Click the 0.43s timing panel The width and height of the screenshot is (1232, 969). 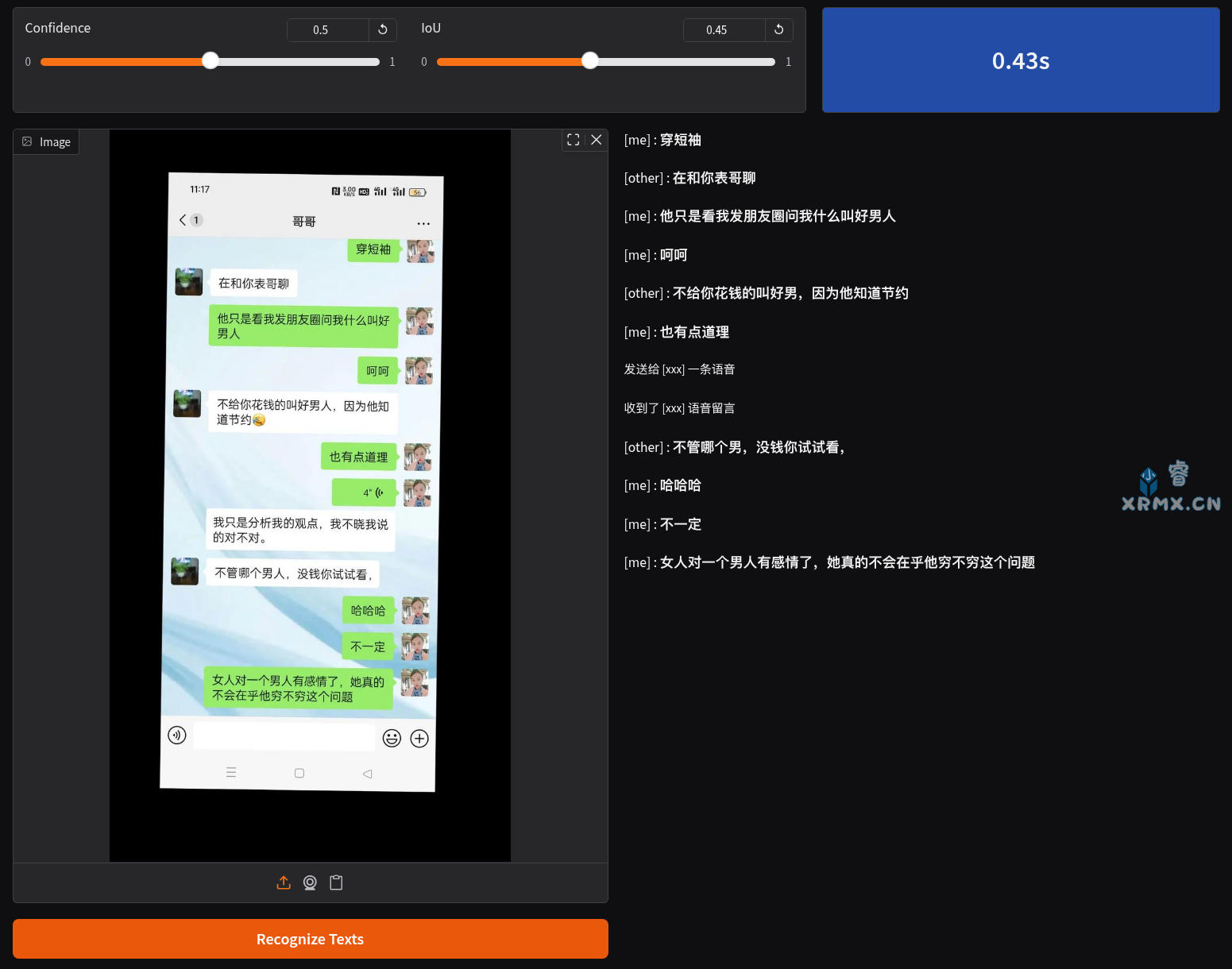click(1021, 60)
